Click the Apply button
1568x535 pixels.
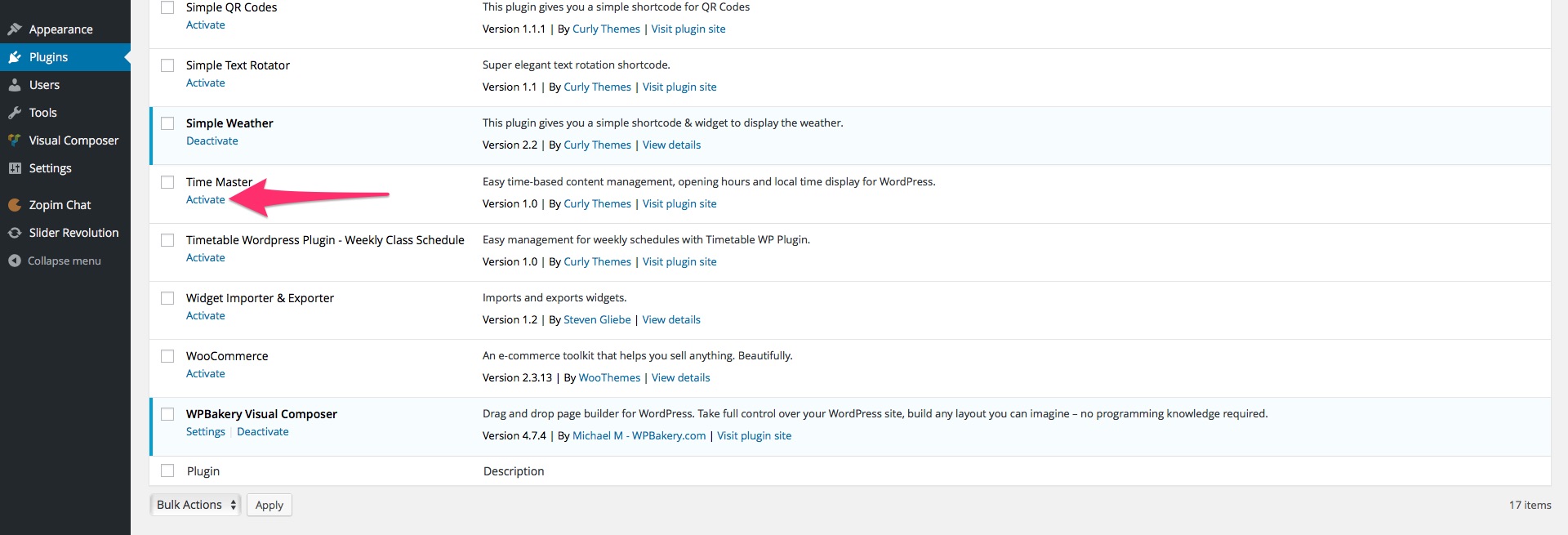[269, 505]
